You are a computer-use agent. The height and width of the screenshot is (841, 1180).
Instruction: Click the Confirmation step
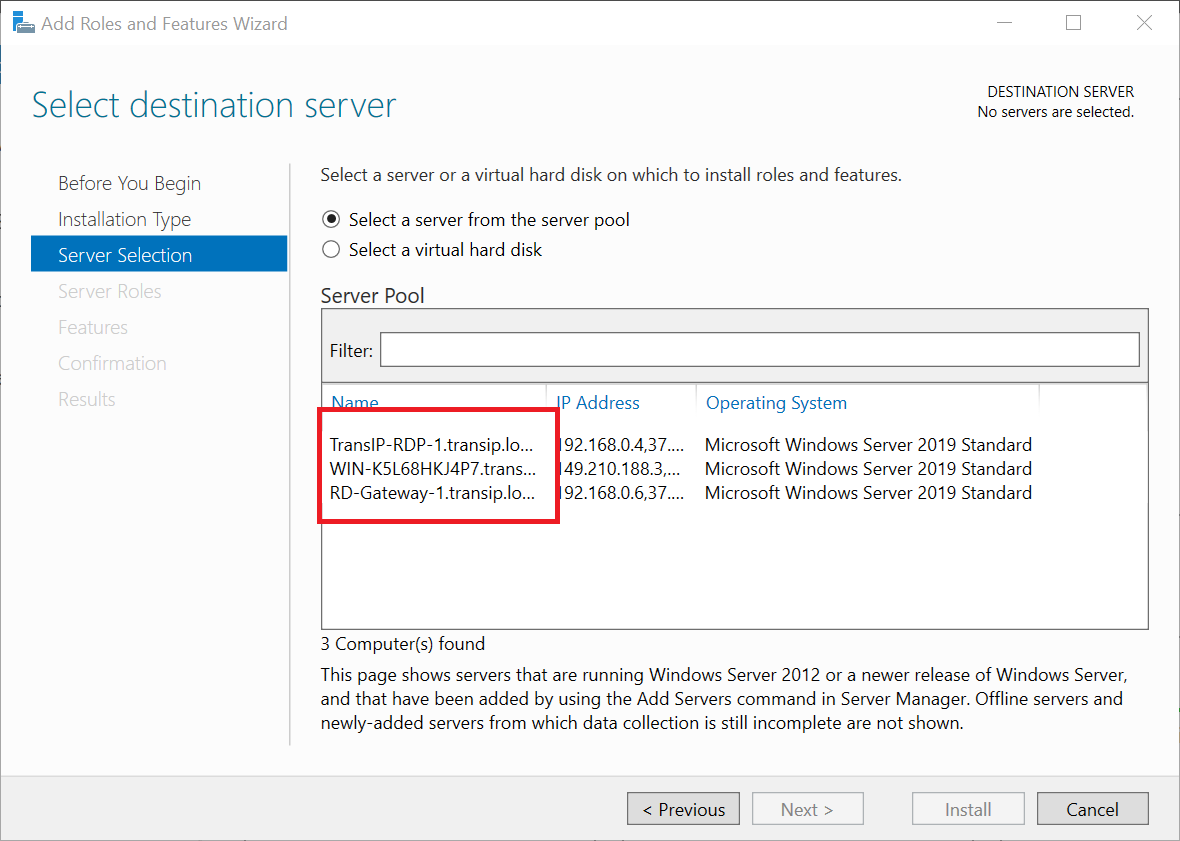pyautogui.click(x=112, y=363)
